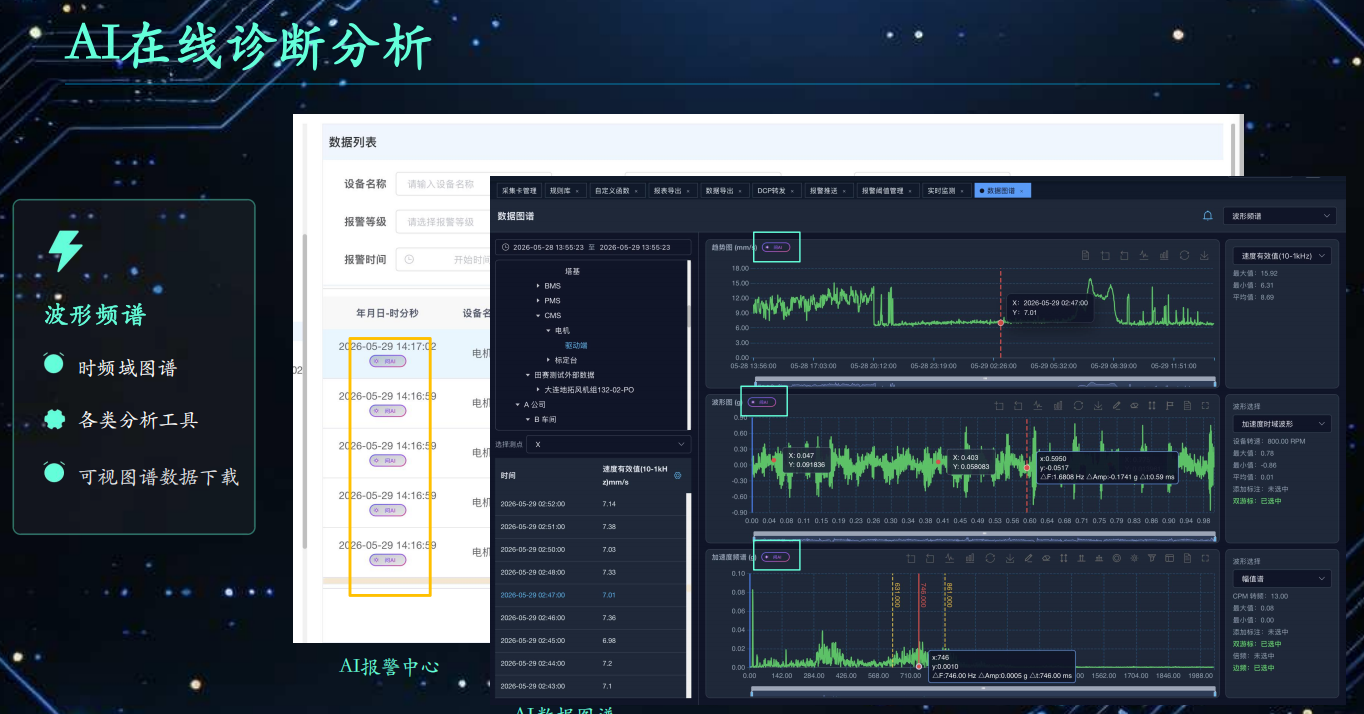The height and width of the screenshot is (714, 1364).
Task: Select the active 数据图谱 tab
Action: [x=1002, y=190]
